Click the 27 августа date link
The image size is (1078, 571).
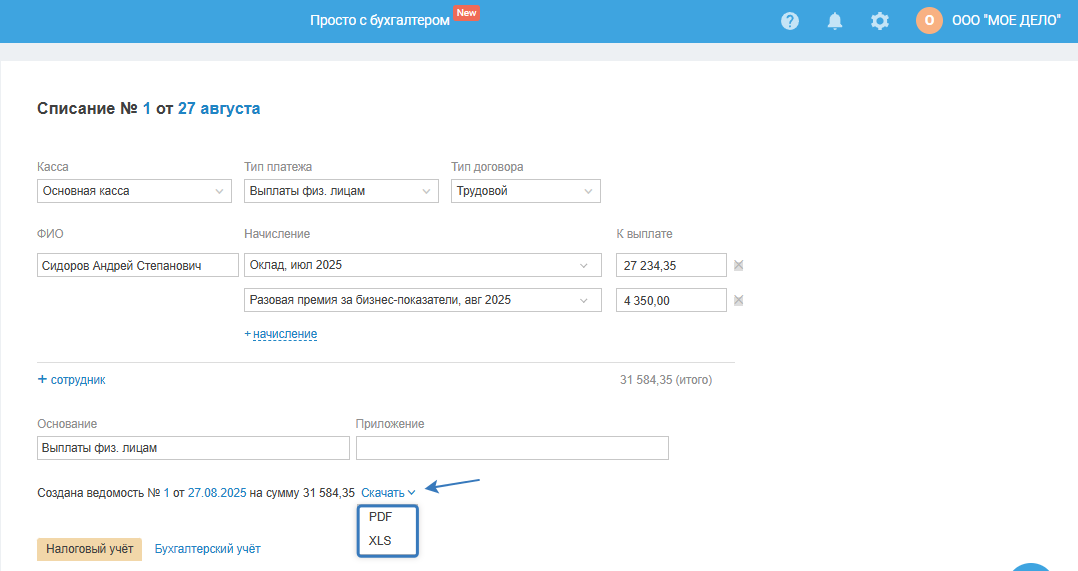219,109
